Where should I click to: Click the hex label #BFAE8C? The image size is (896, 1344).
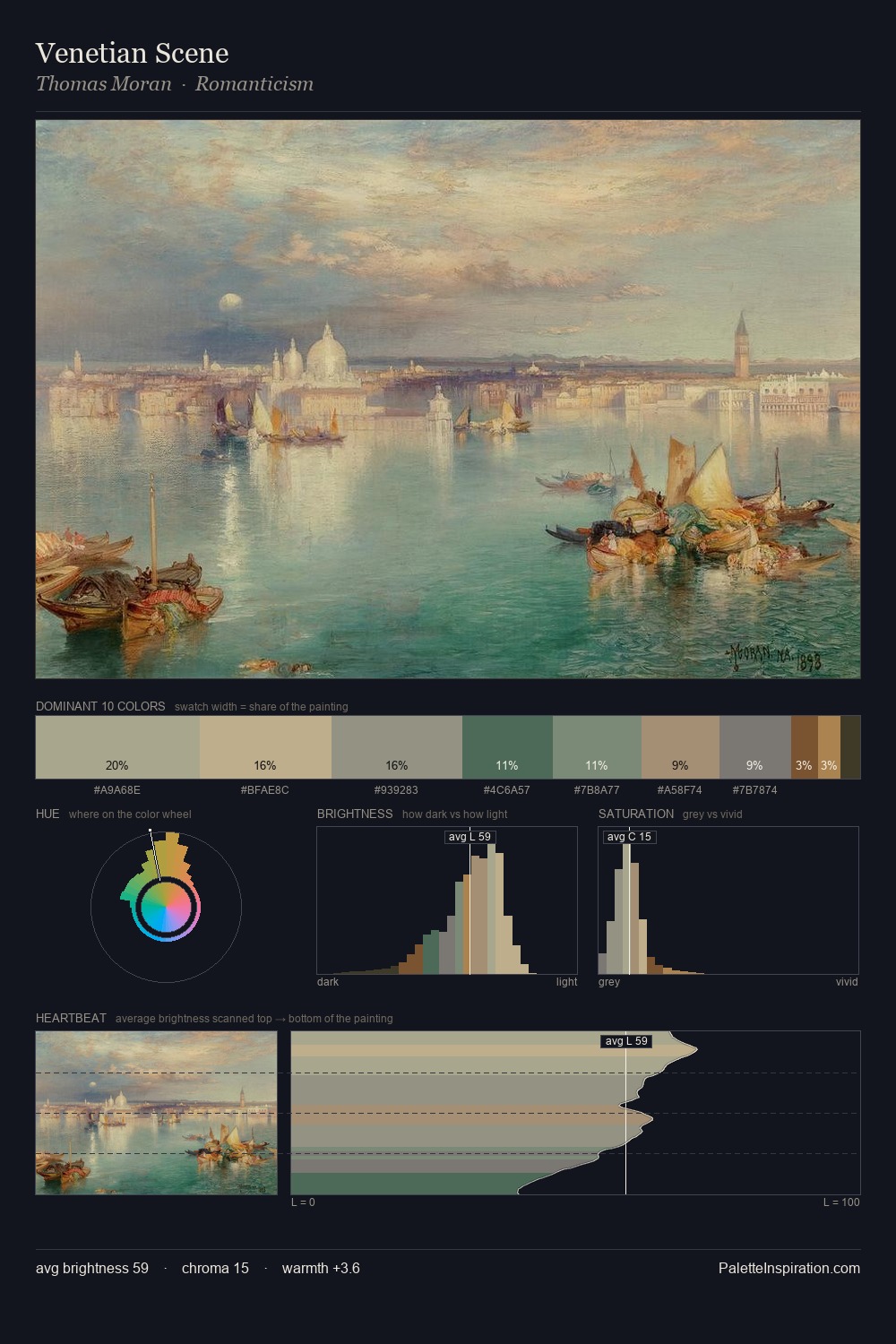tap(265, 790)
